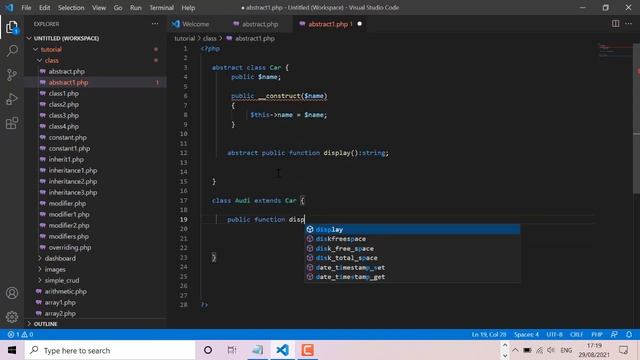The height and width of the screenshot is (360, 640).
Task: Open the Run menu
Action: pos(136,7)
